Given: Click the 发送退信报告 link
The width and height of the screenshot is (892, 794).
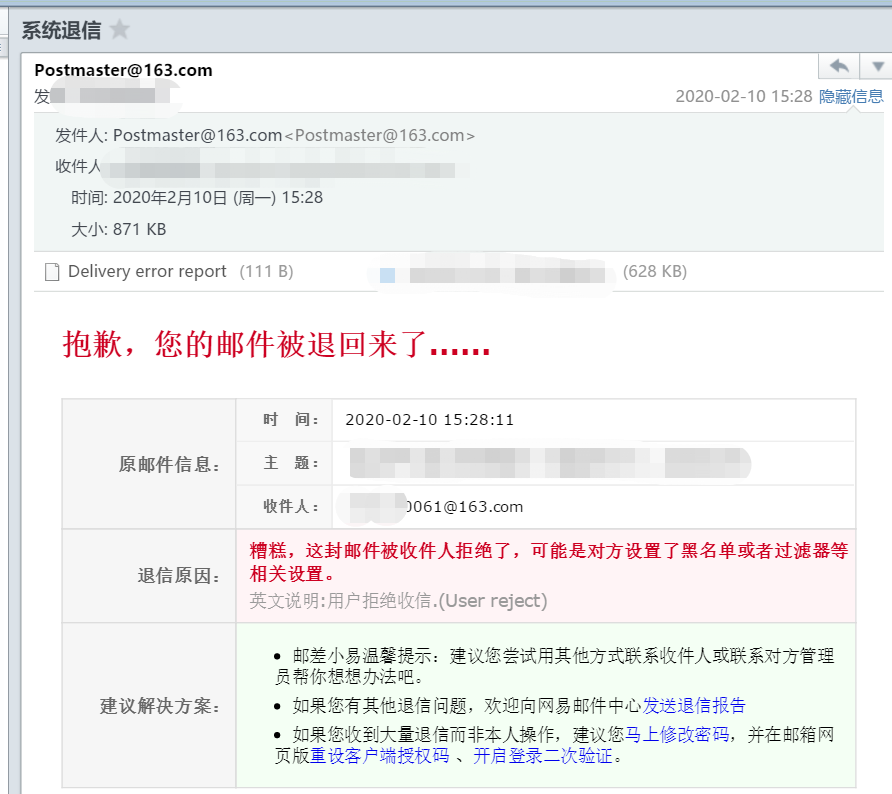Looking at the screenshot, I should pos(693,705).
